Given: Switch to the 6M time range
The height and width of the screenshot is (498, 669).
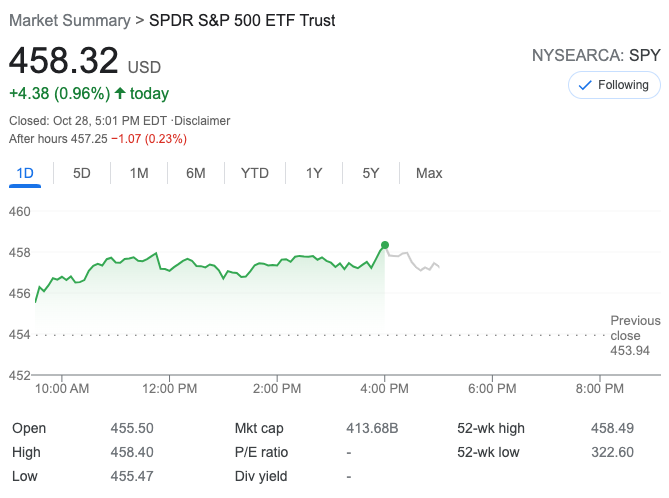Looking at the screenshot, I should [195, 173].
